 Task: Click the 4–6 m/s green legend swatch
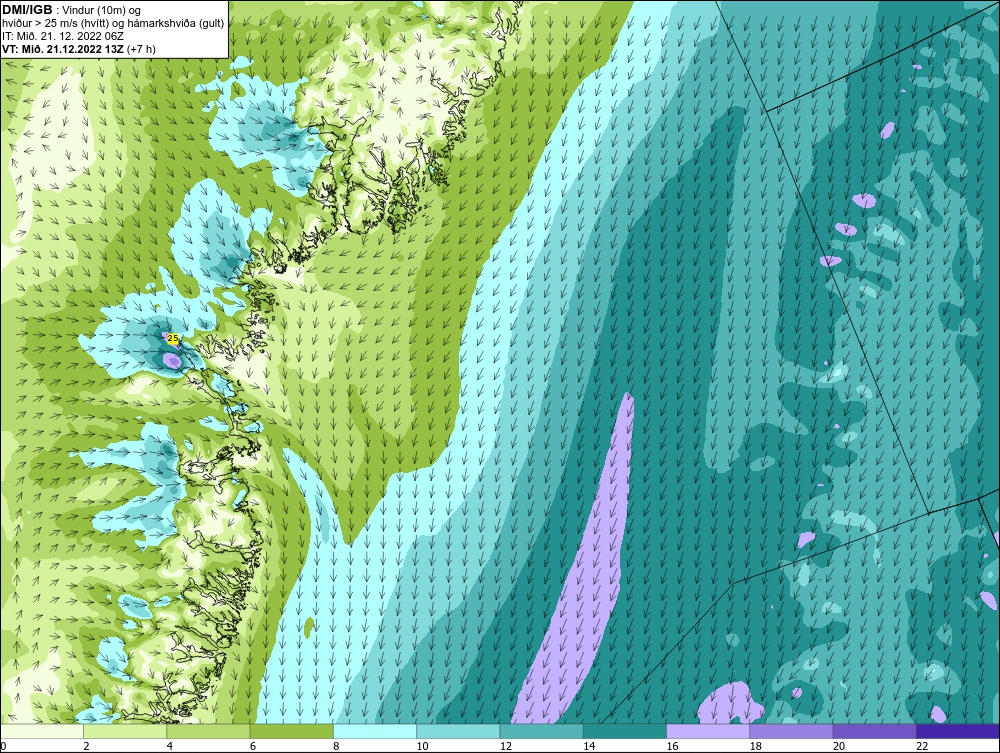click(209, 731)
